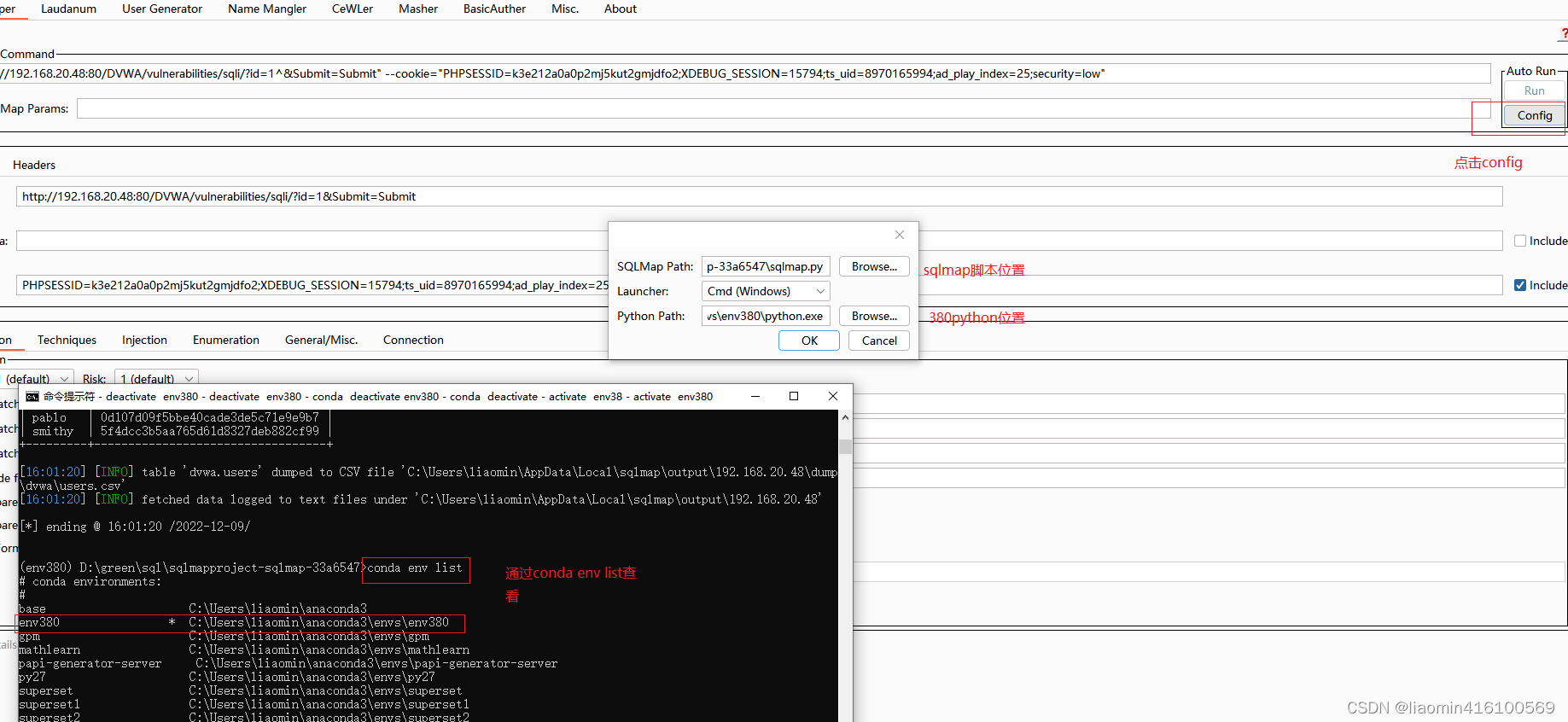Screen dimensions: 1568x722
Task: Click the command prompt scrollbar thumb
Action: tap(845, 446)
